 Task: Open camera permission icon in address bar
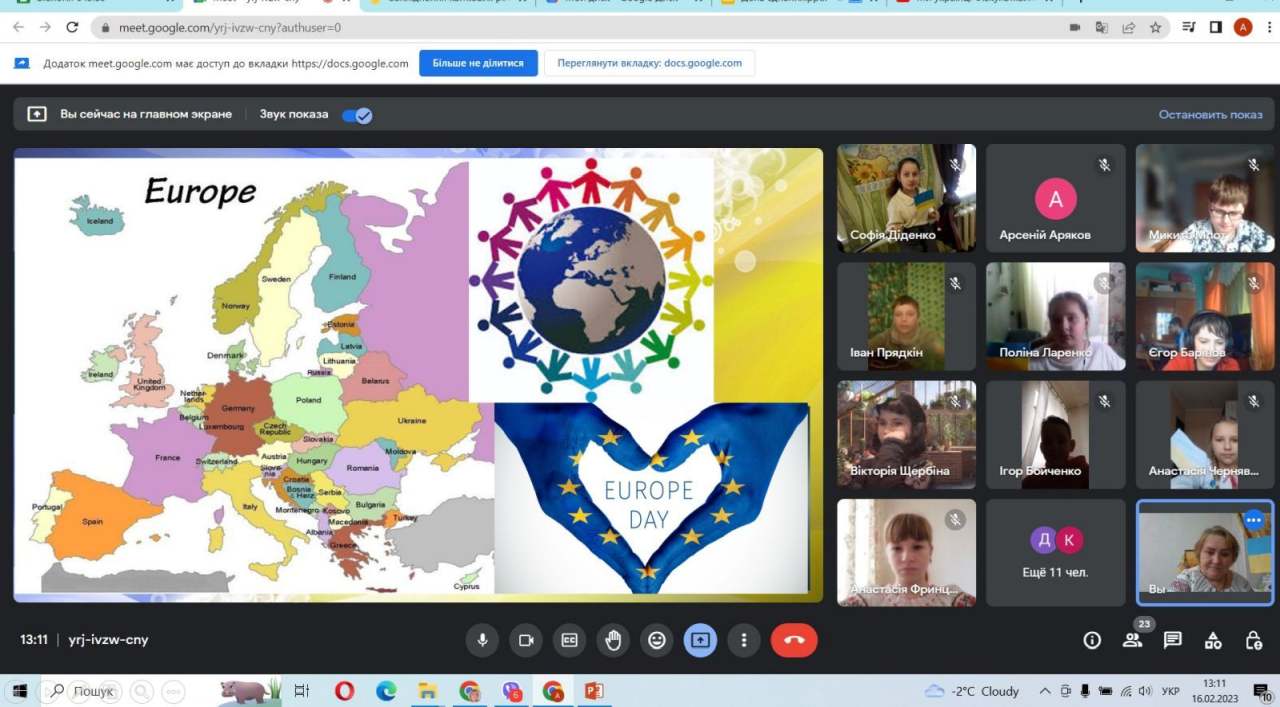[x=1075, y=28]
